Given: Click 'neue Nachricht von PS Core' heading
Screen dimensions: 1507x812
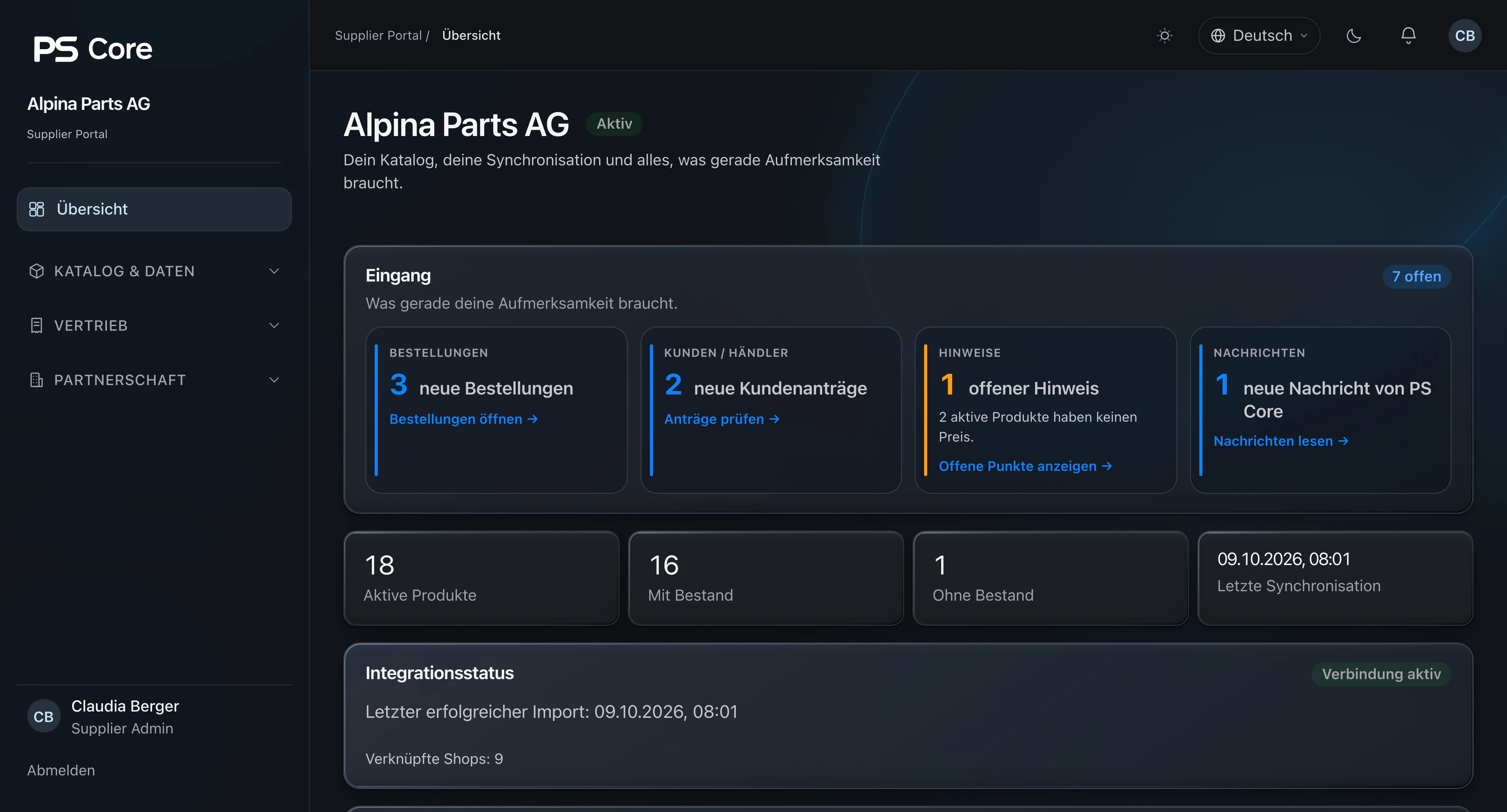Looking at the screenshot, I should [1337, 400].
